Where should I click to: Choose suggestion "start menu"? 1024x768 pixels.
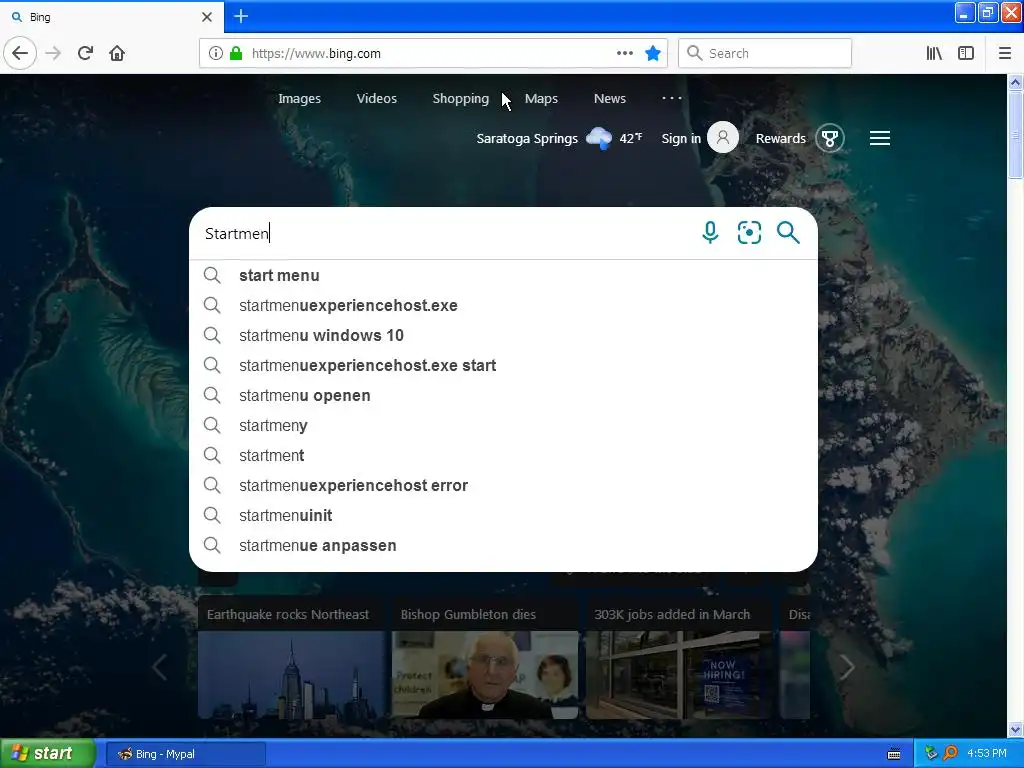[503, 276]
